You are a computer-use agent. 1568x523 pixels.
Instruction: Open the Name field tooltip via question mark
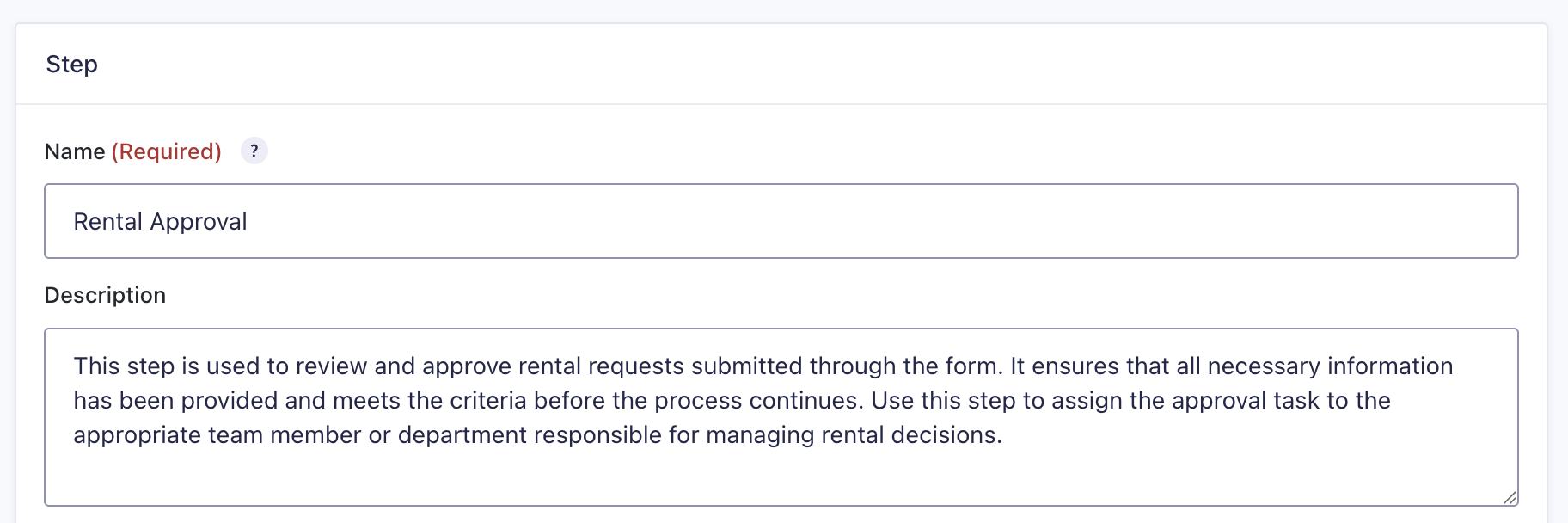(254, 151)
